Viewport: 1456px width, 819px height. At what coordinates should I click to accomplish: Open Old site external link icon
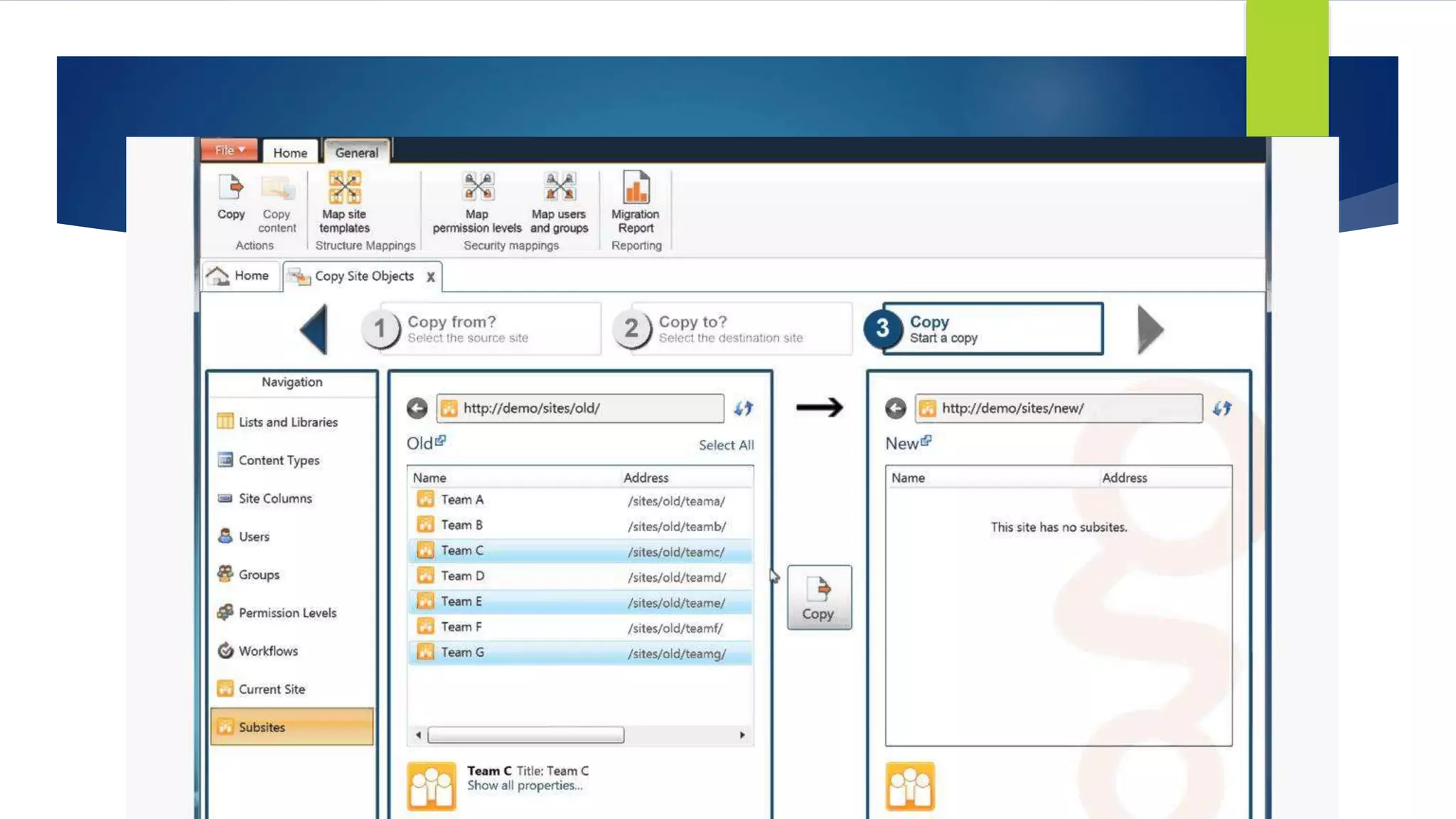pos(441,441)
